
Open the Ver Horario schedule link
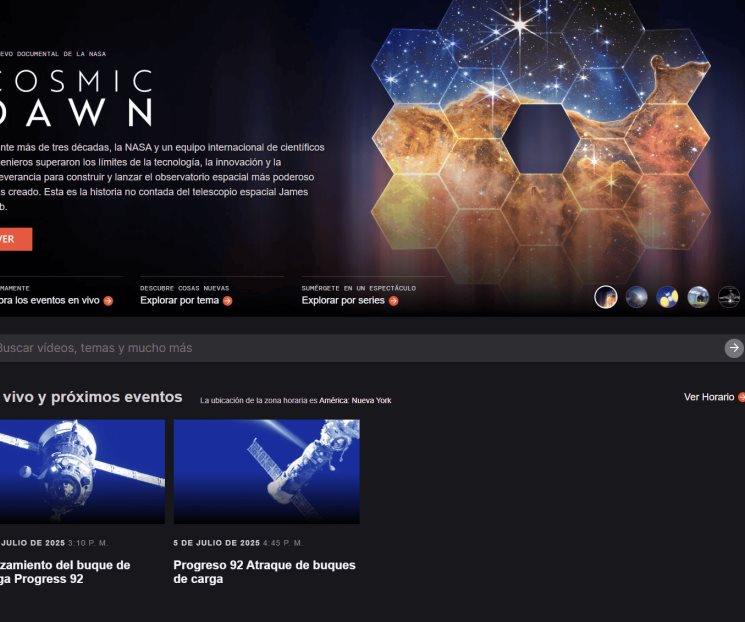714,397
